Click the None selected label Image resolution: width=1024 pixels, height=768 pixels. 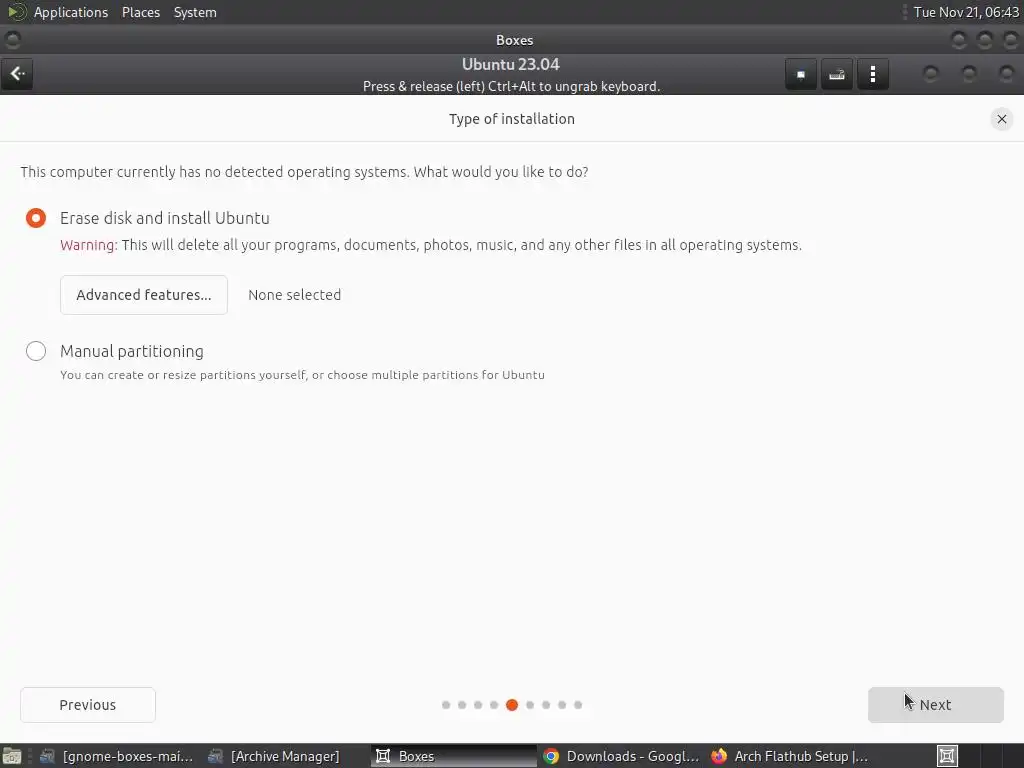point(295,295)
